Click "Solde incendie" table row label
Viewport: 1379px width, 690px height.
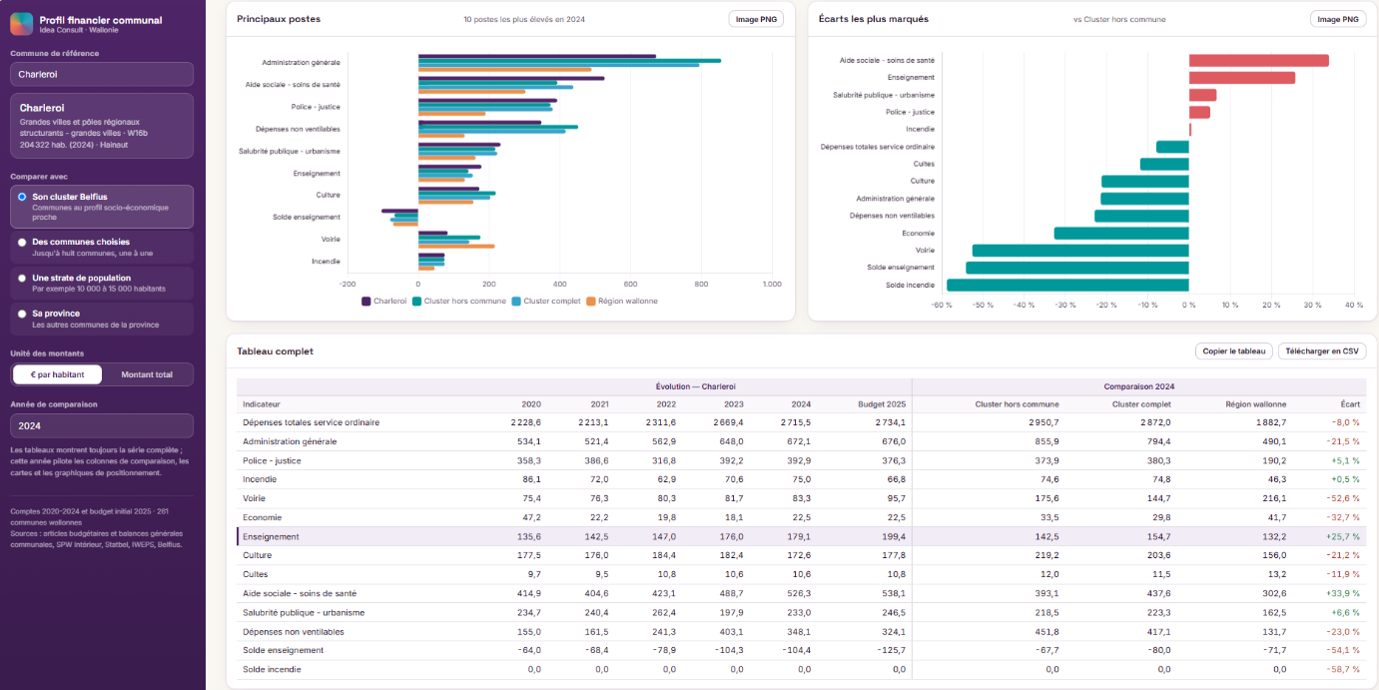pos(272,670)
